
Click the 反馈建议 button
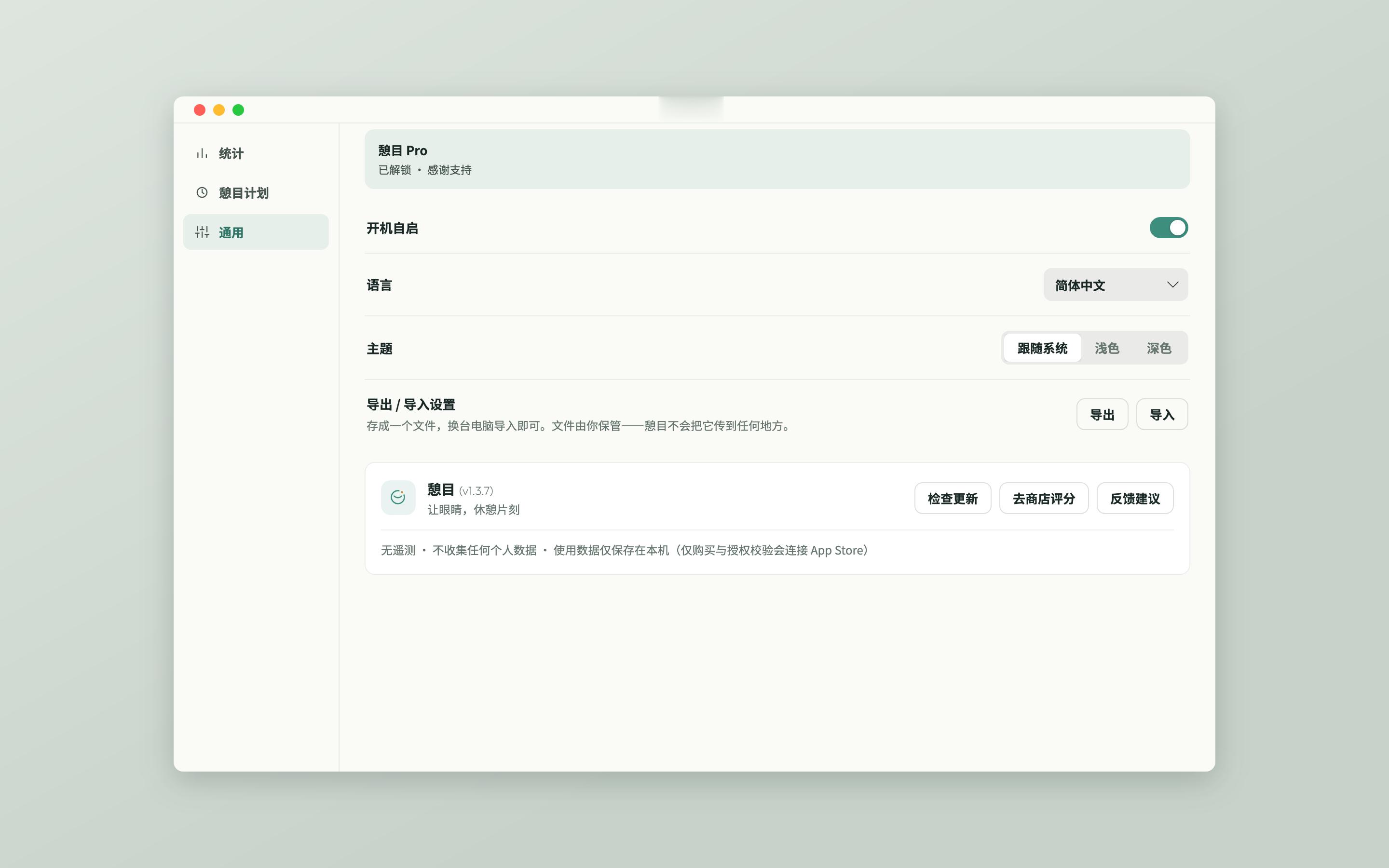1135,498
